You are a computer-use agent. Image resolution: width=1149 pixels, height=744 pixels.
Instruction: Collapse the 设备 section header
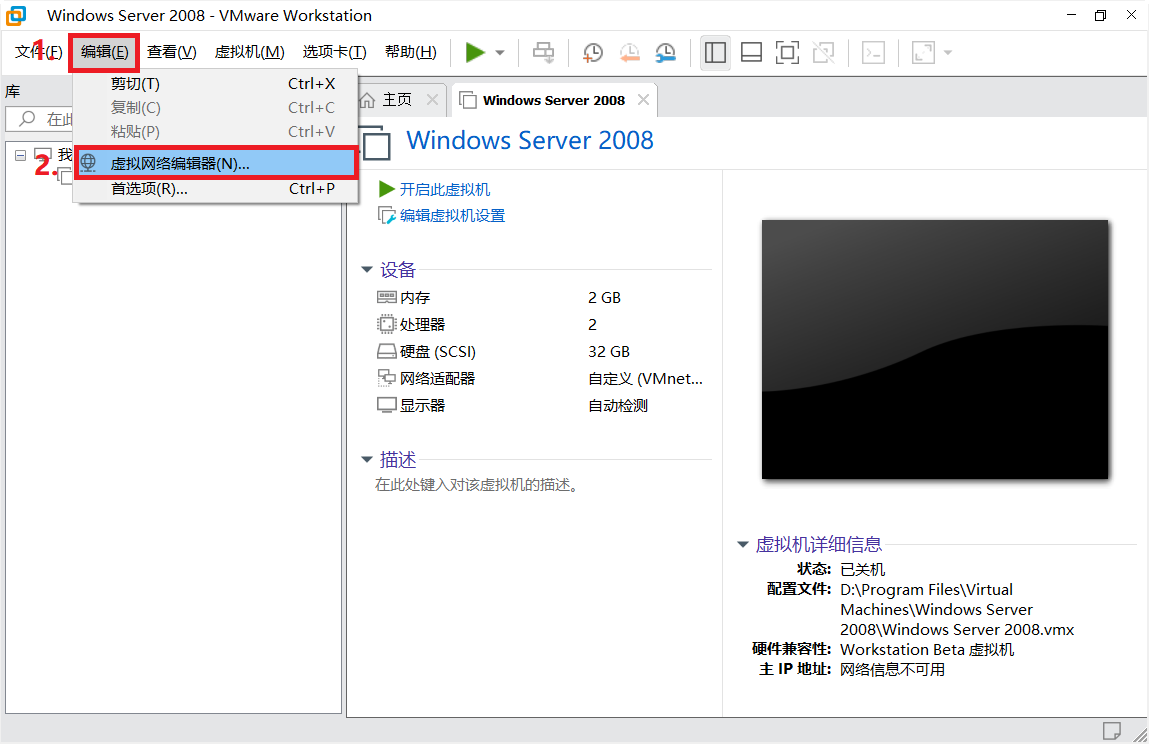(367, 269)
